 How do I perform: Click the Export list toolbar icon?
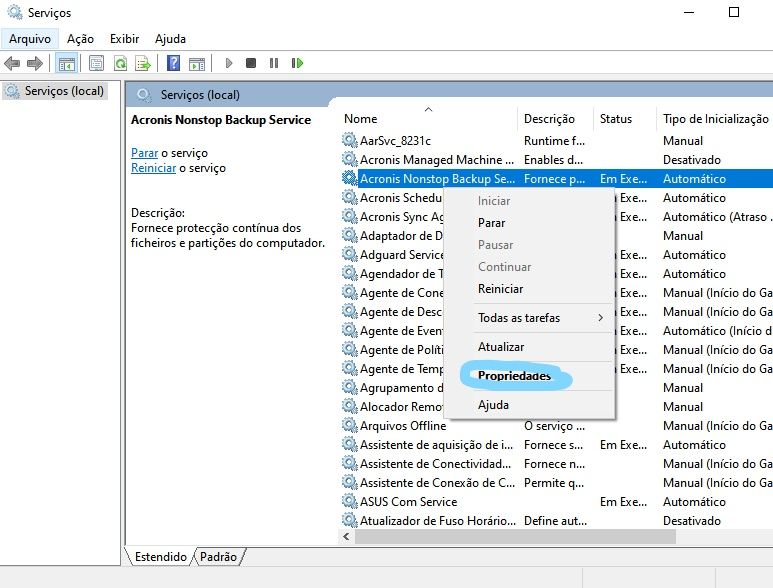coord(143,63)
